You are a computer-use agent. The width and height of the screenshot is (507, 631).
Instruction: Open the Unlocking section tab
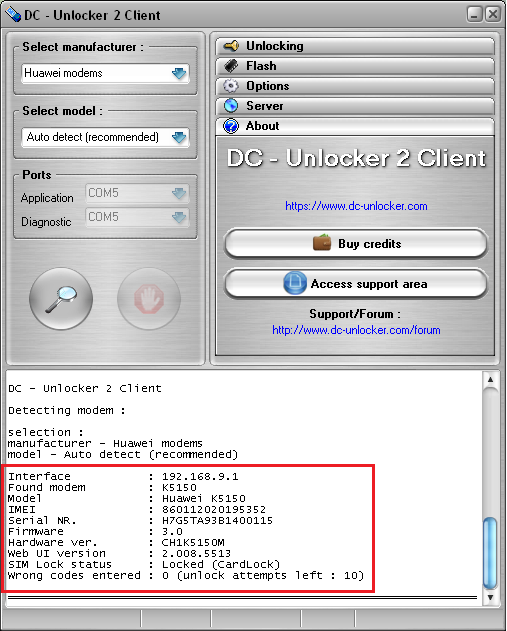[x=355, y=46]
